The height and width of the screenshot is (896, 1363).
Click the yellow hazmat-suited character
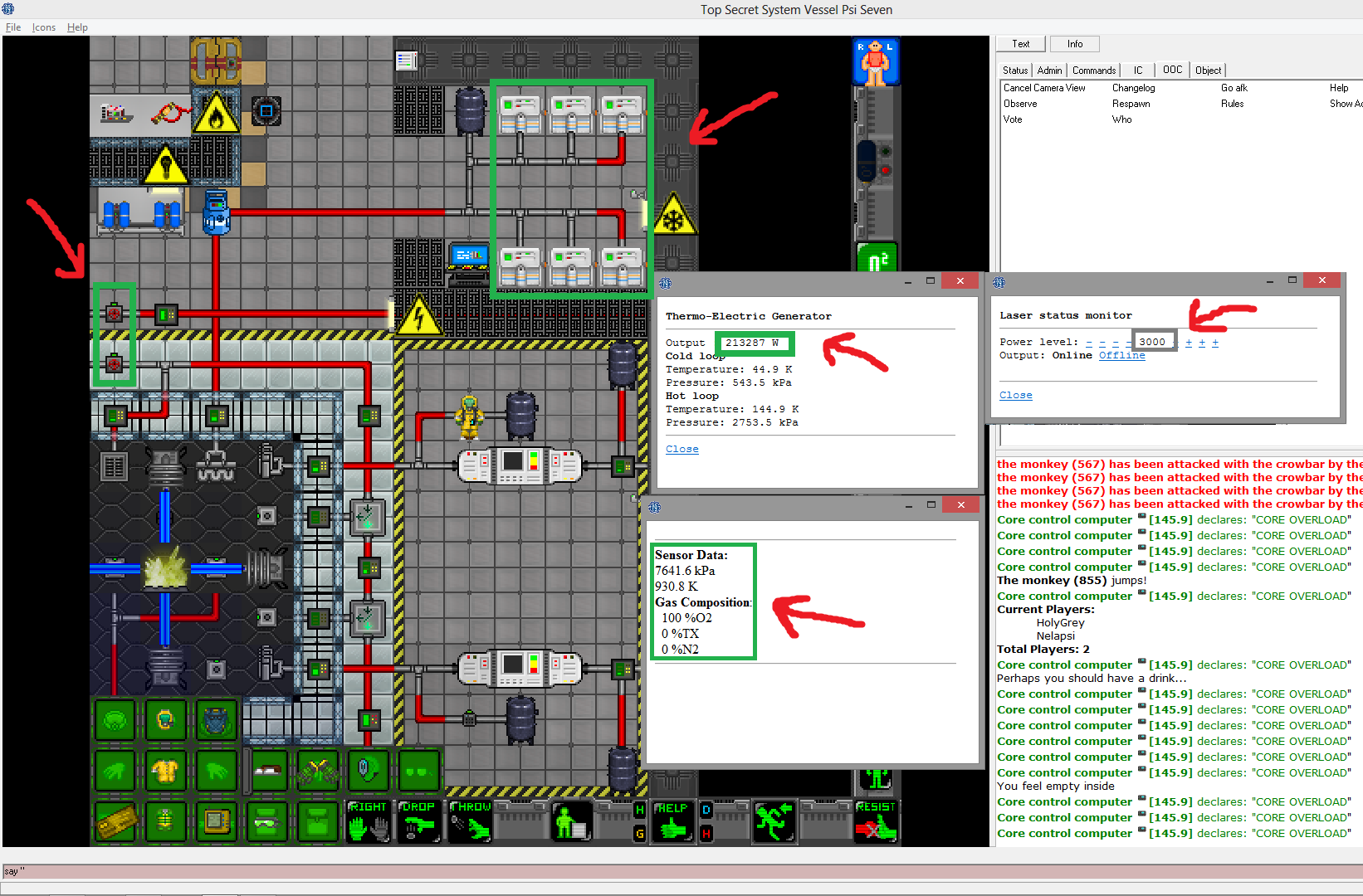point(470,416)
